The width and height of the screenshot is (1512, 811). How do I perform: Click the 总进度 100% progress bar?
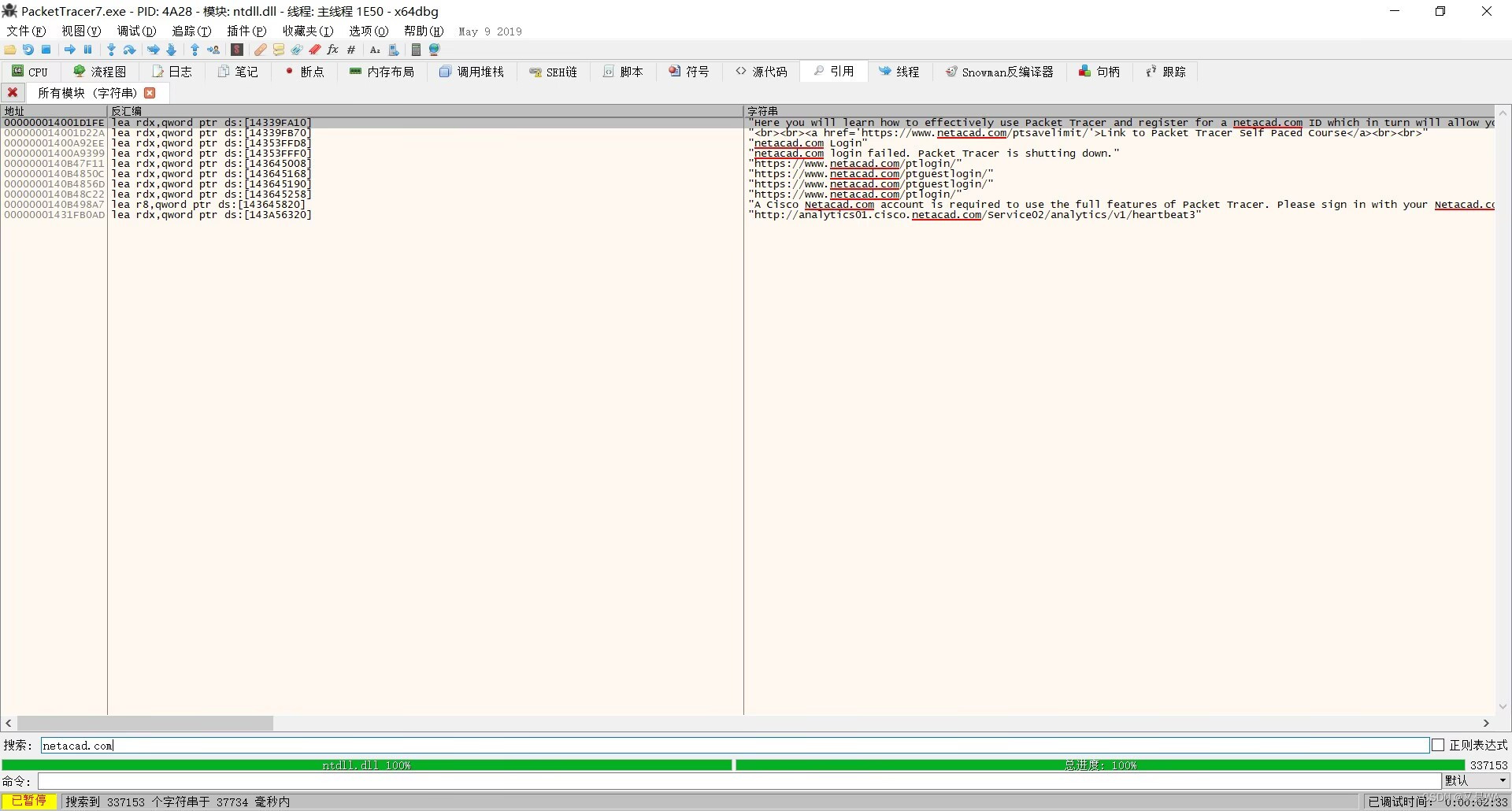tap(1100, 765)
